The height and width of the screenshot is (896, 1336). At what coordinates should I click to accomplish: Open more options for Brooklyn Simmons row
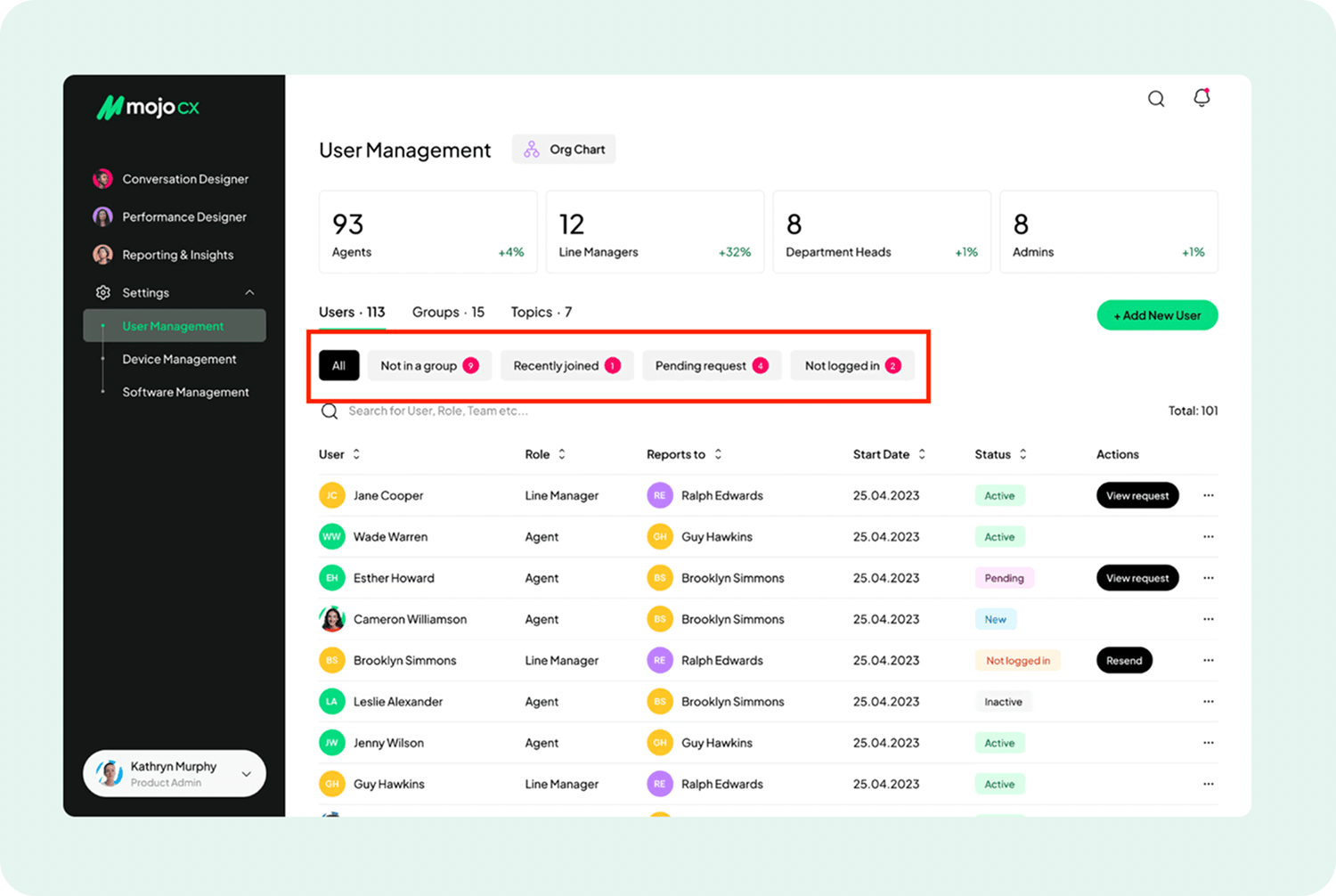pyautogui.click(x=1209, y=660)
